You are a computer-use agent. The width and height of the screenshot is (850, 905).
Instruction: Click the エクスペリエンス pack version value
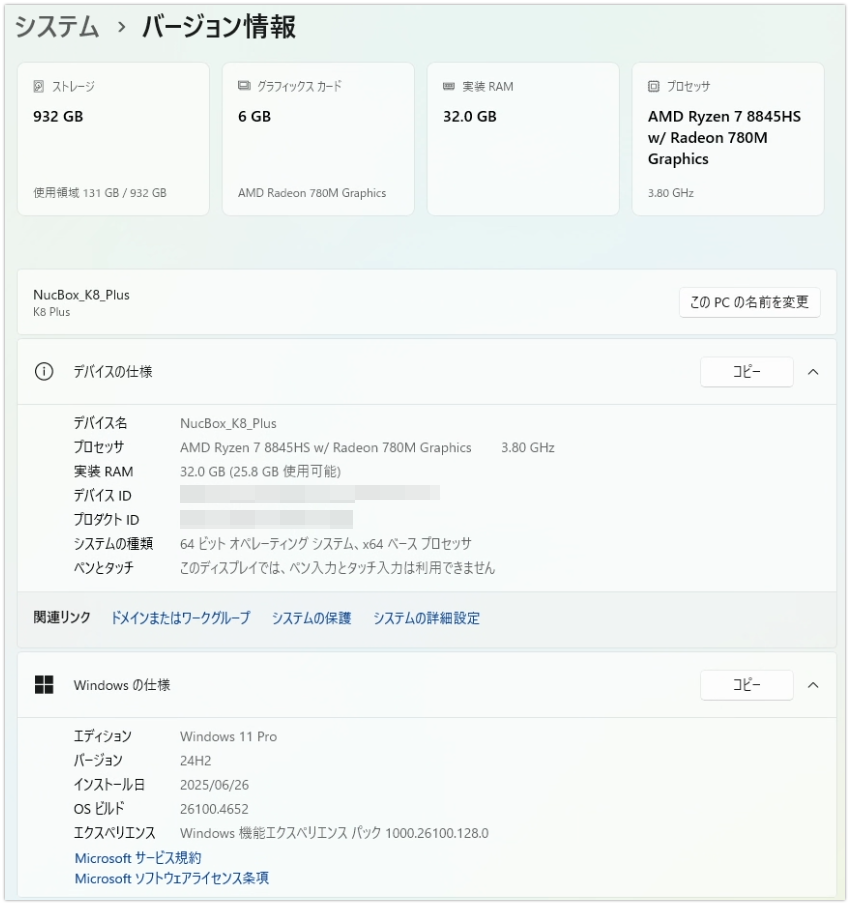coord(334,833)
